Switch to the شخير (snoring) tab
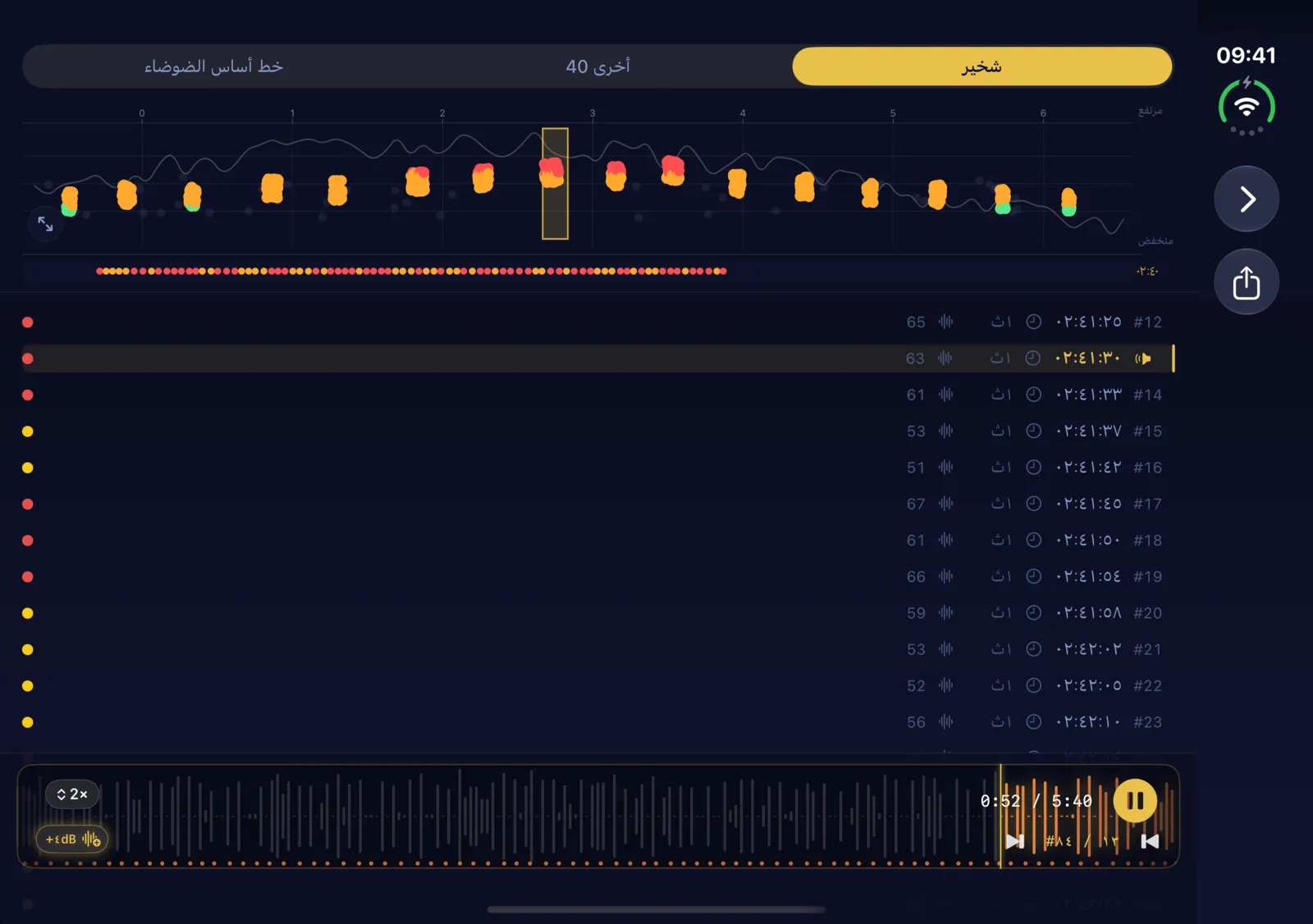The height and width of the screenshot is (924, 1313). coord(981,66)
